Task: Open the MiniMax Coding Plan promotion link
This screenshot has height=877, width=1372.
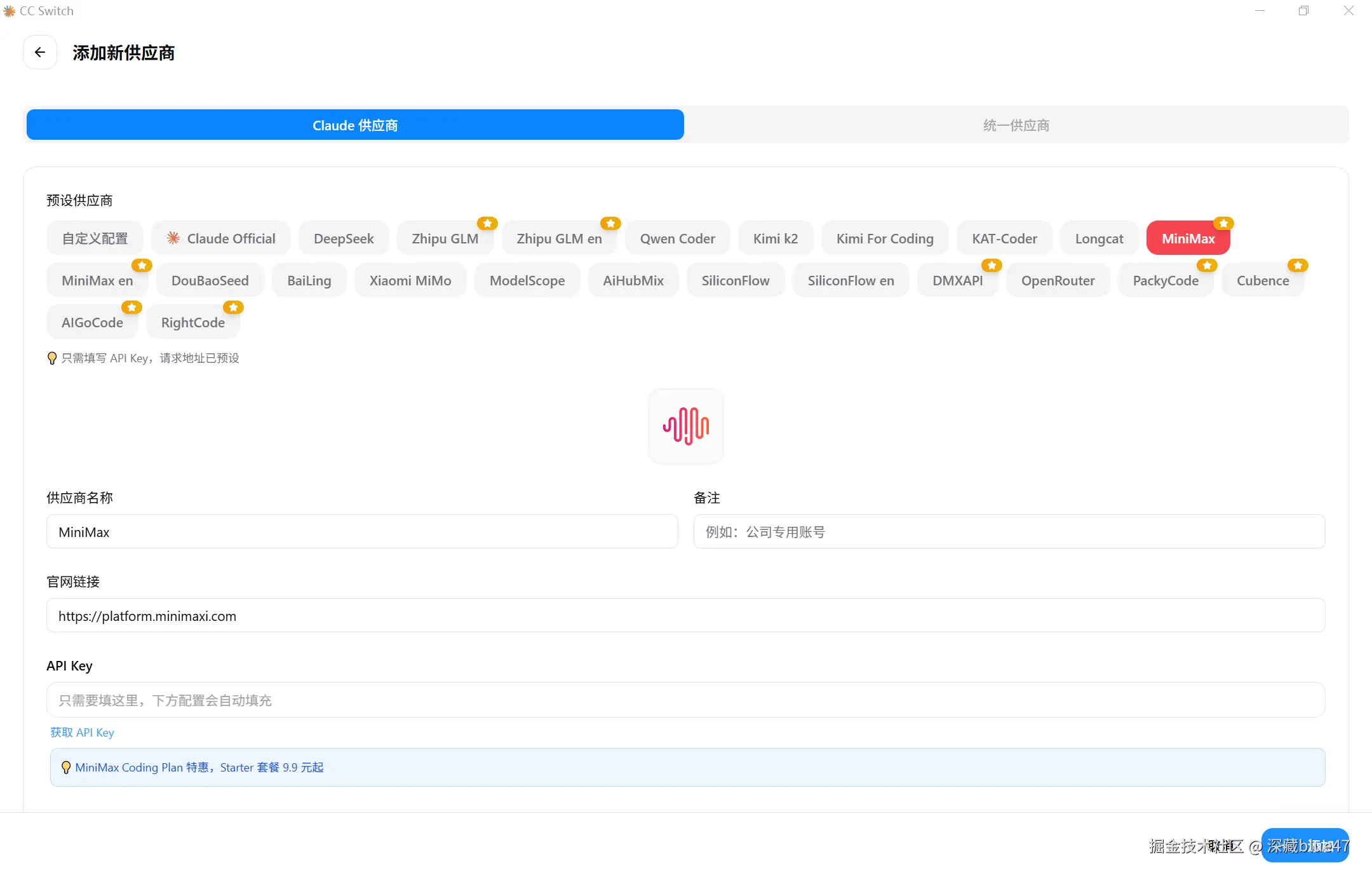Action: [199, 767]
